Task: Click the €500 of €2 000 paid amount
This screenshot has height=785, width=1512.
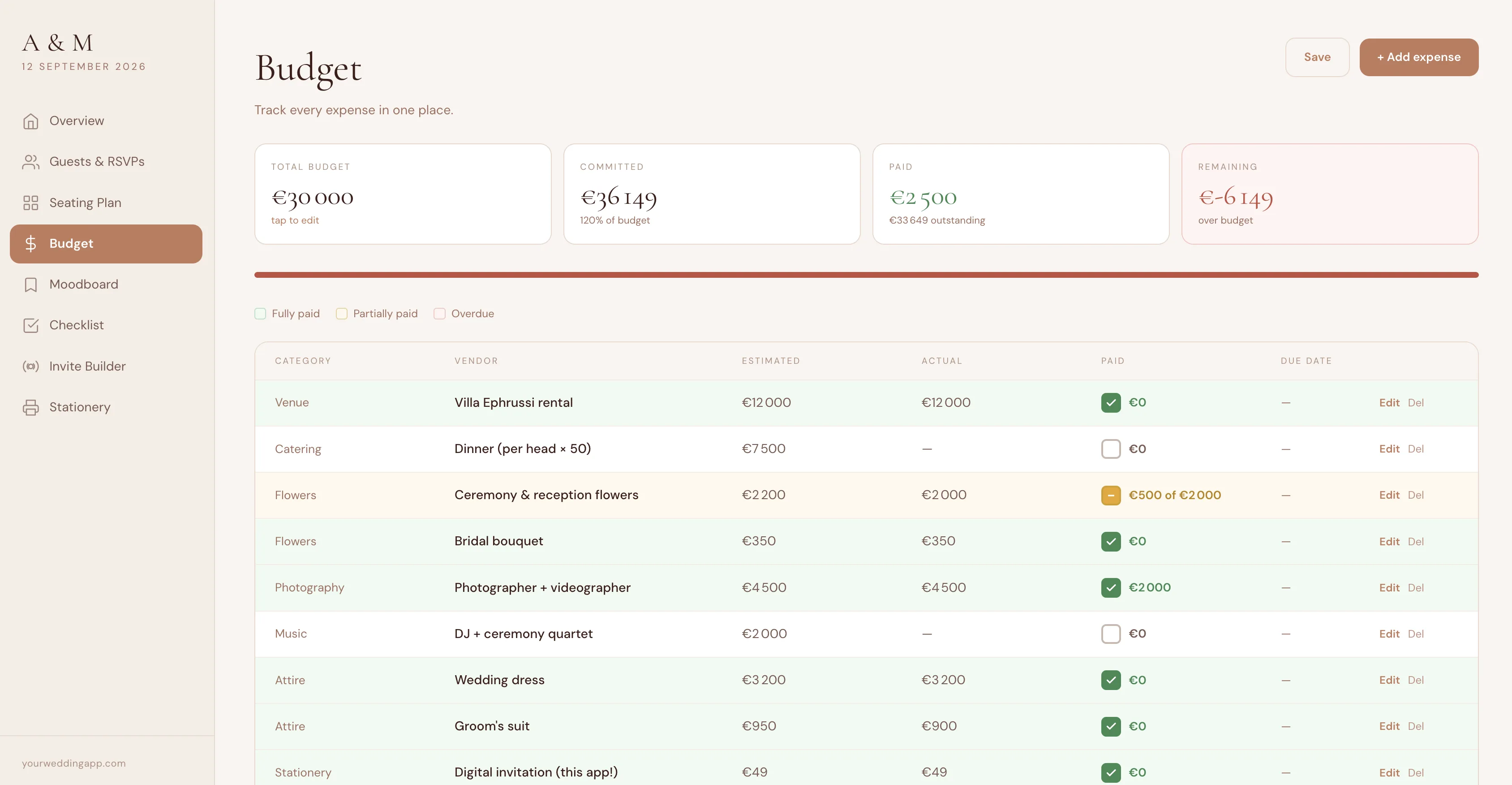Action: click(1174, 496)
